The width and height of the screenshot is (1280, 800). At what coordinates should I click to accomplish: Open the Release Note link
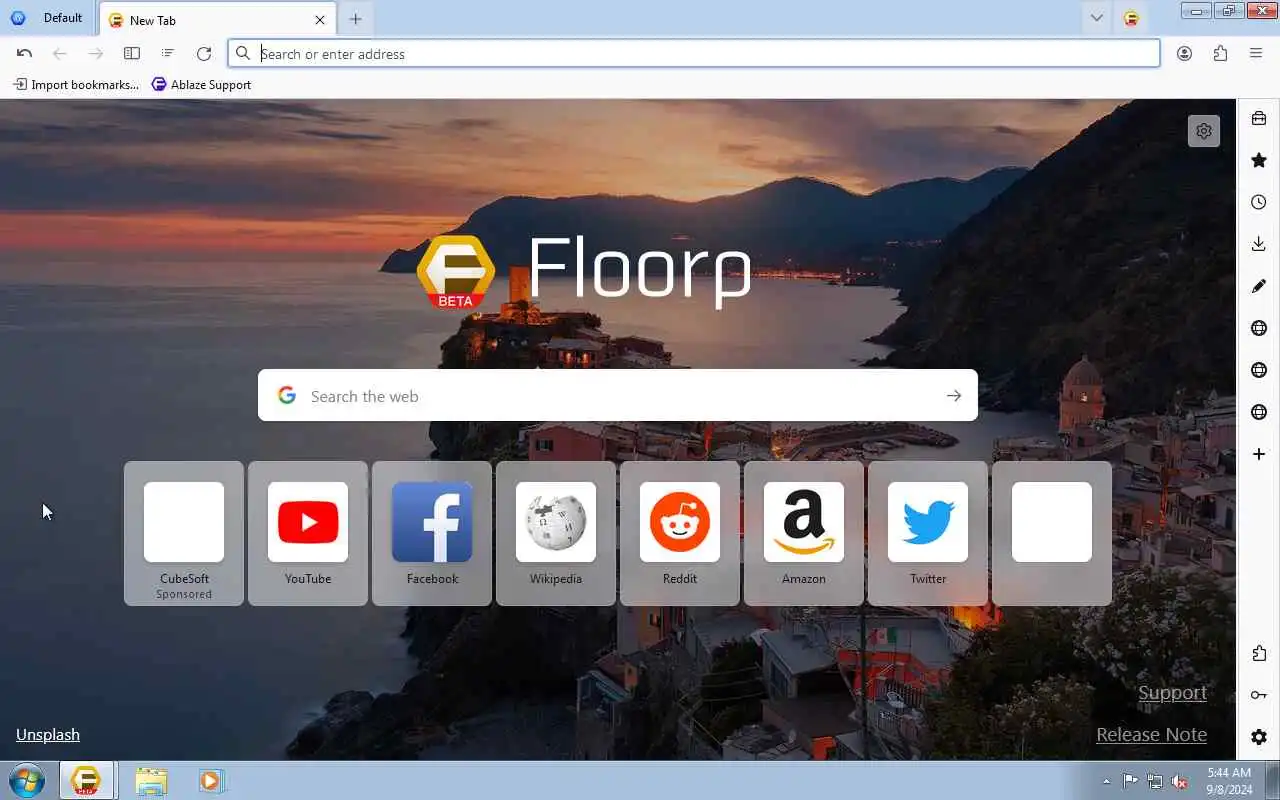(1151, 734)
